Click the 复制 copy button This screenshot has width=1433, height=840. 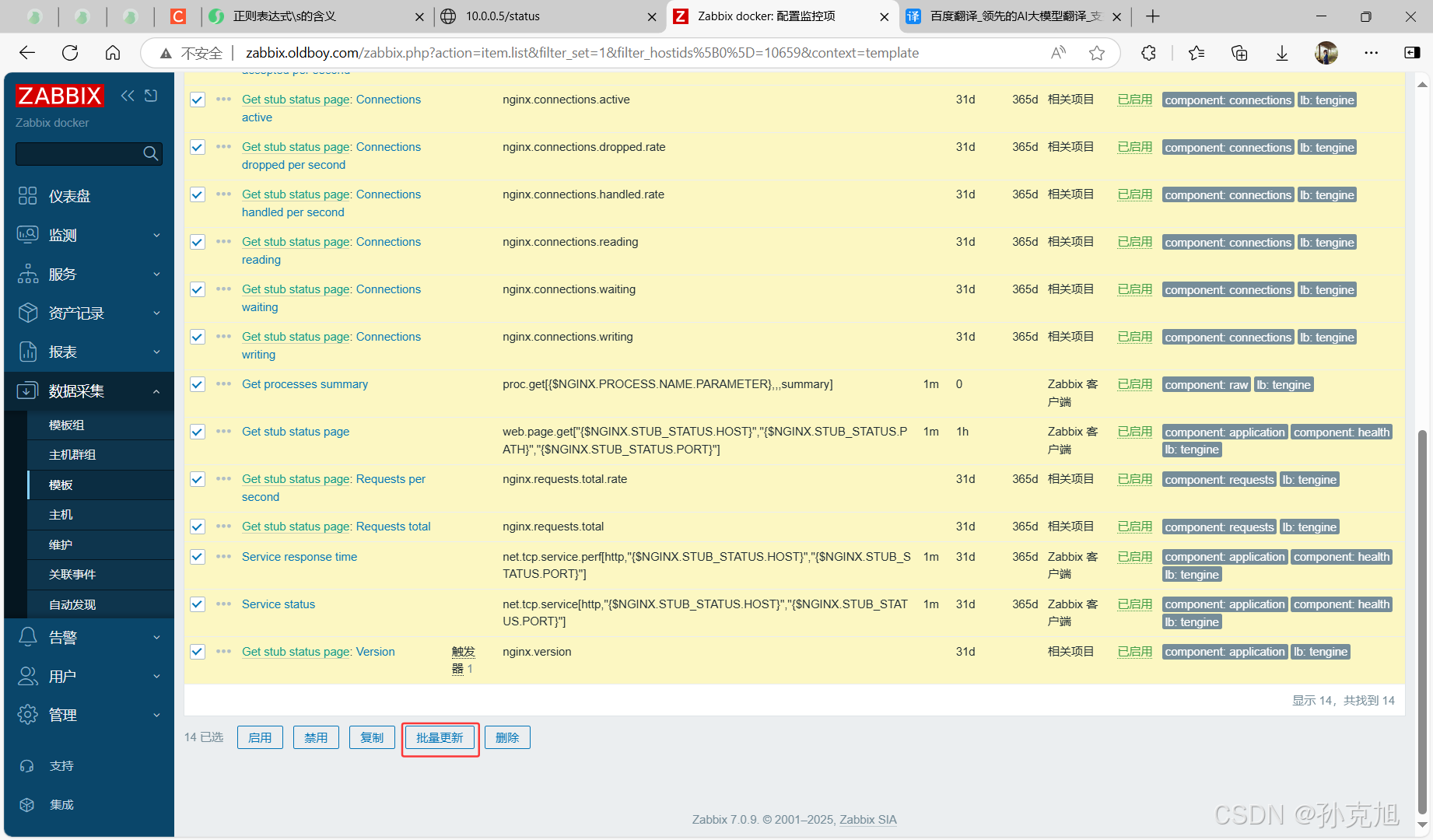click(372, 737)
